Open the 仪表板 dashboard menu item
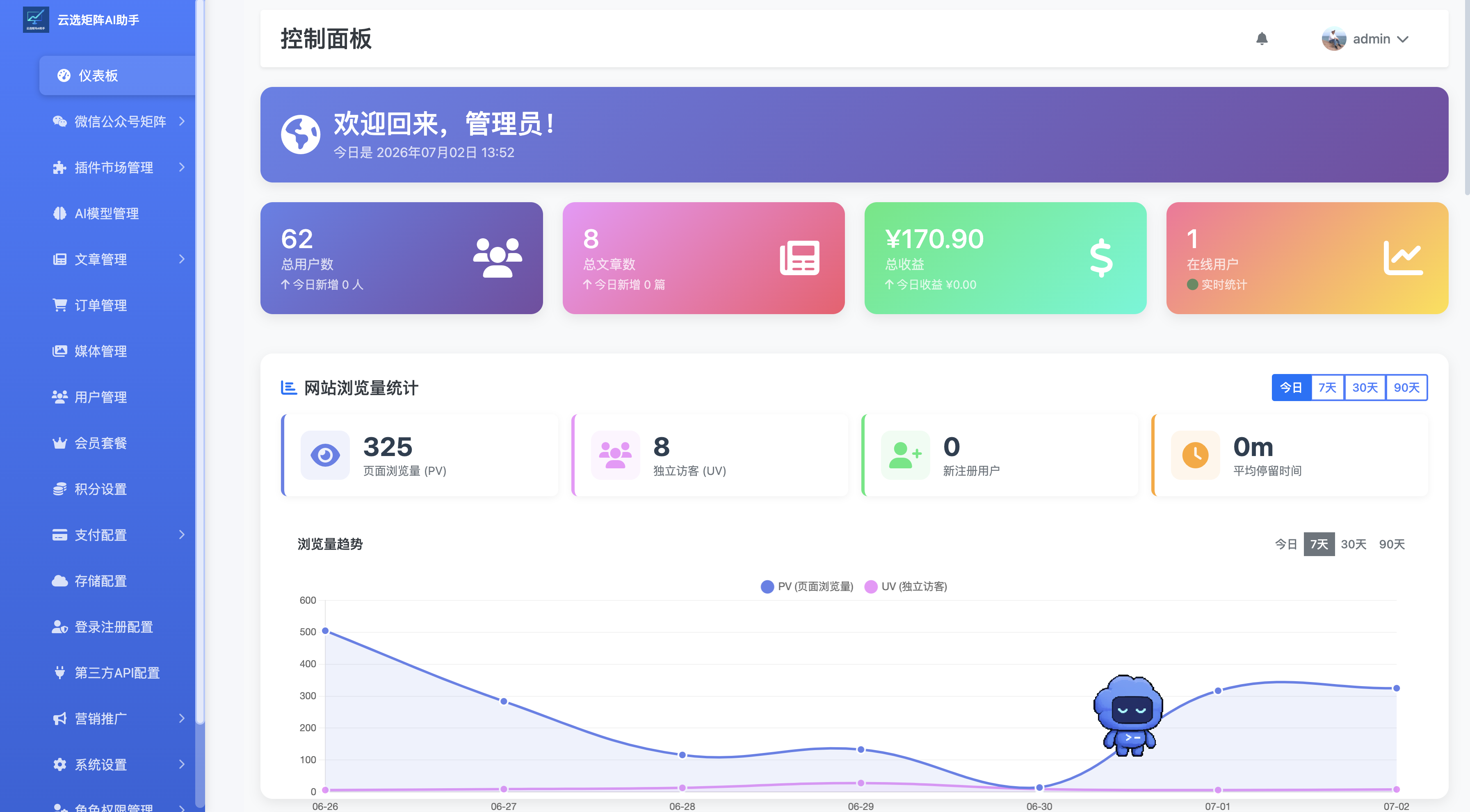The width and height of the screenshot is (1470, 812). click(x=117, y=75)
